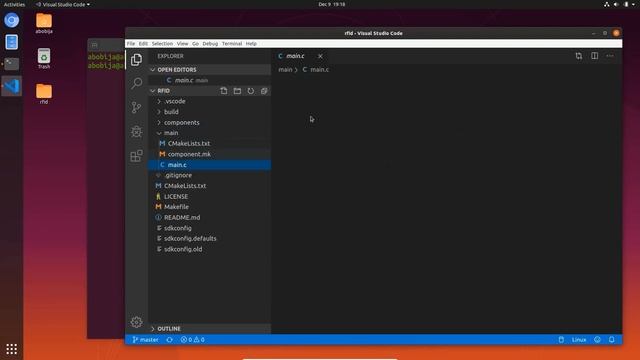Collapse the Open Editors section
The height and width of the screenshot is (360, 640).
point(209,70)
